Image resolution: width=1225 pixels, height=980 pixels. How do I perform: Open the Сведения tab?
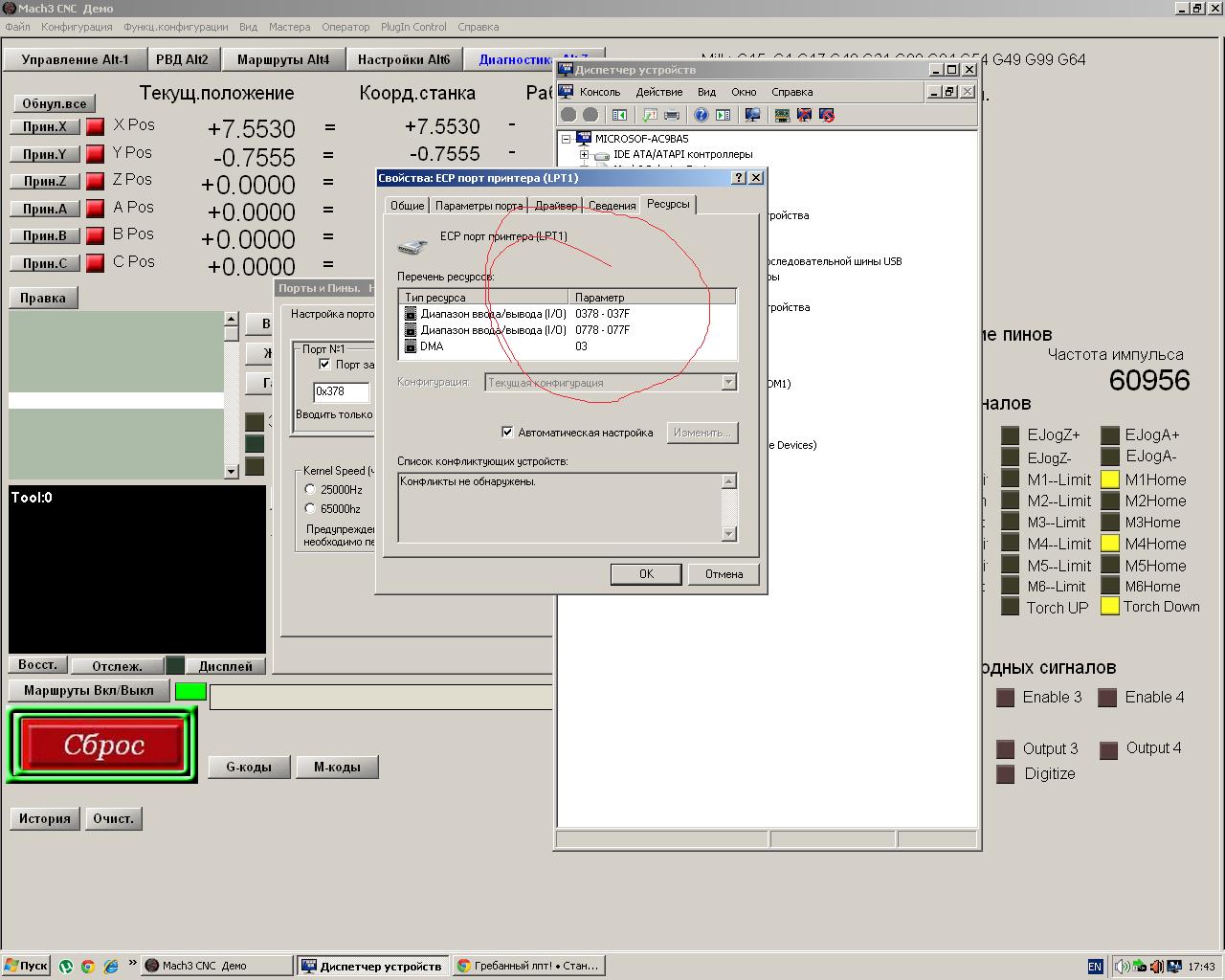click(x=612, y=206)
